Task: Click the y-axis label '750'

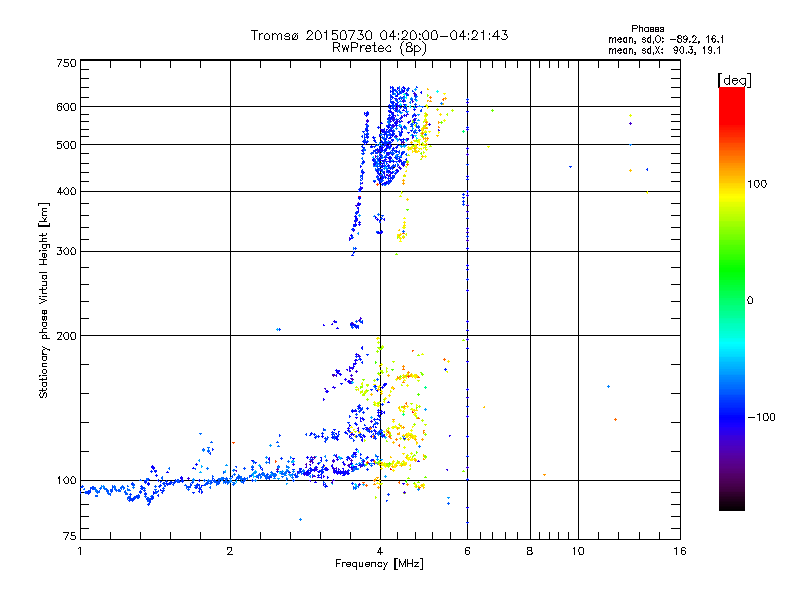Action: click(66, 63)
